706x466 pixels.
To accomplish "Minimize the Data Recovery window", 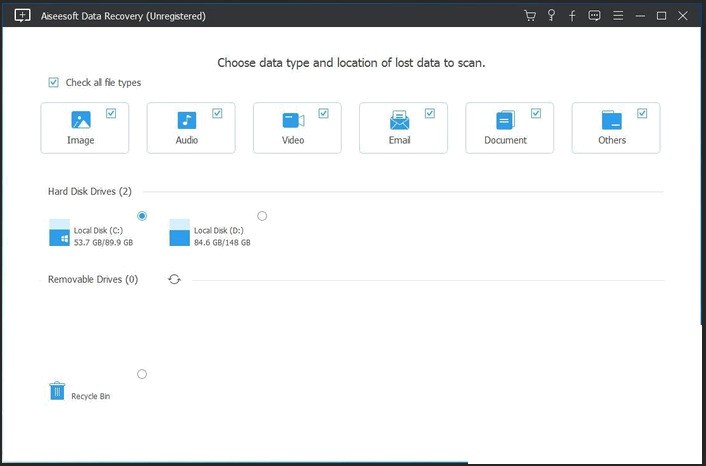I will (640, 16).
